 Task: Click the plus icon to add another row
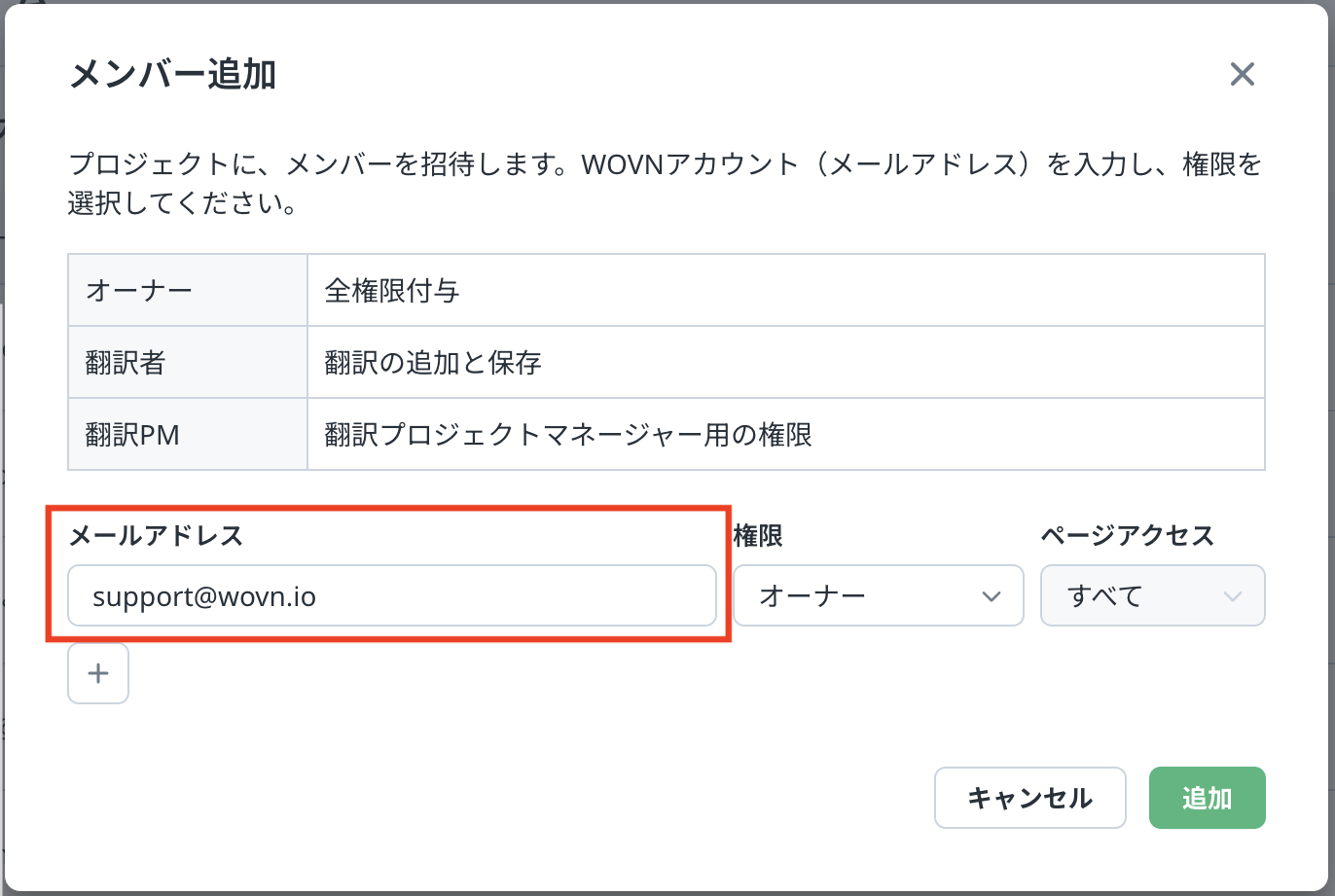pyautogui.click(x=98, y=673)
